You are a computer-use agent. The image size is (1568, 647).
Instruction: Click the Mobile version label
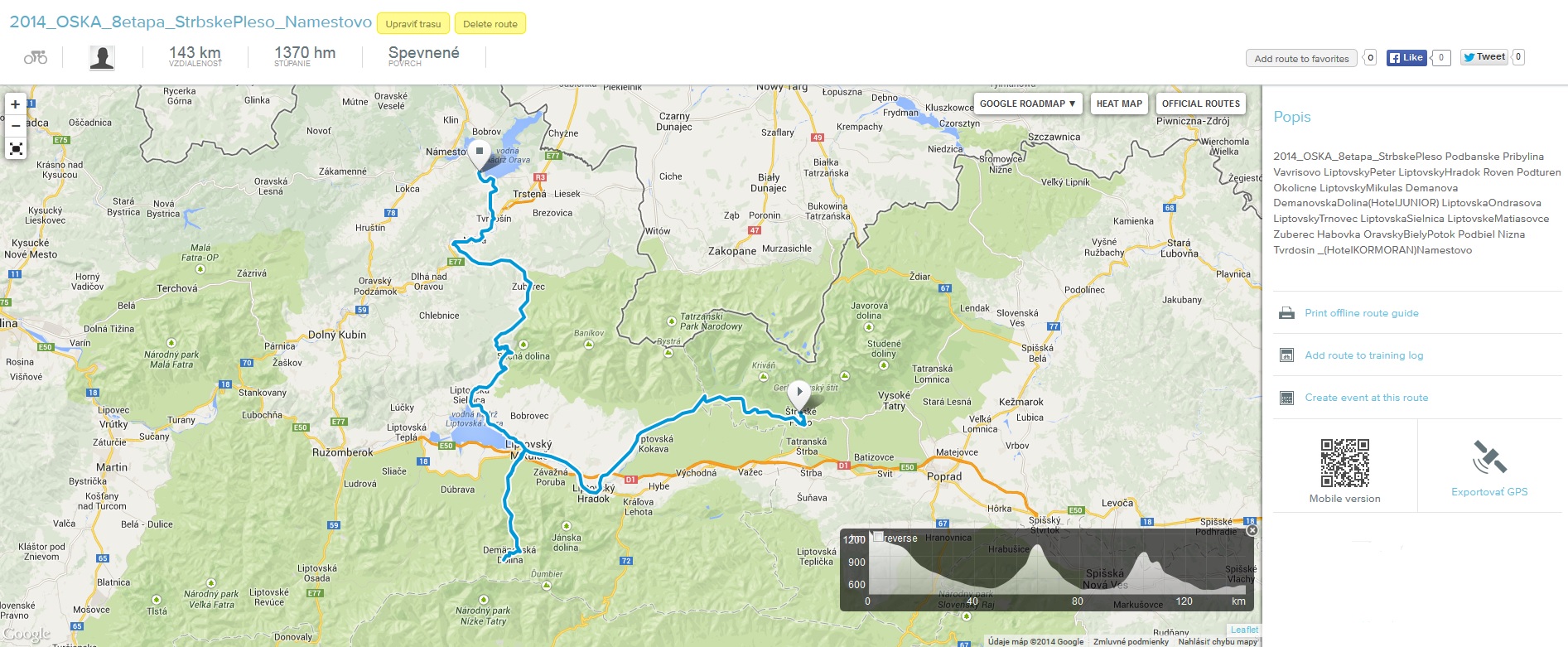1344,499
